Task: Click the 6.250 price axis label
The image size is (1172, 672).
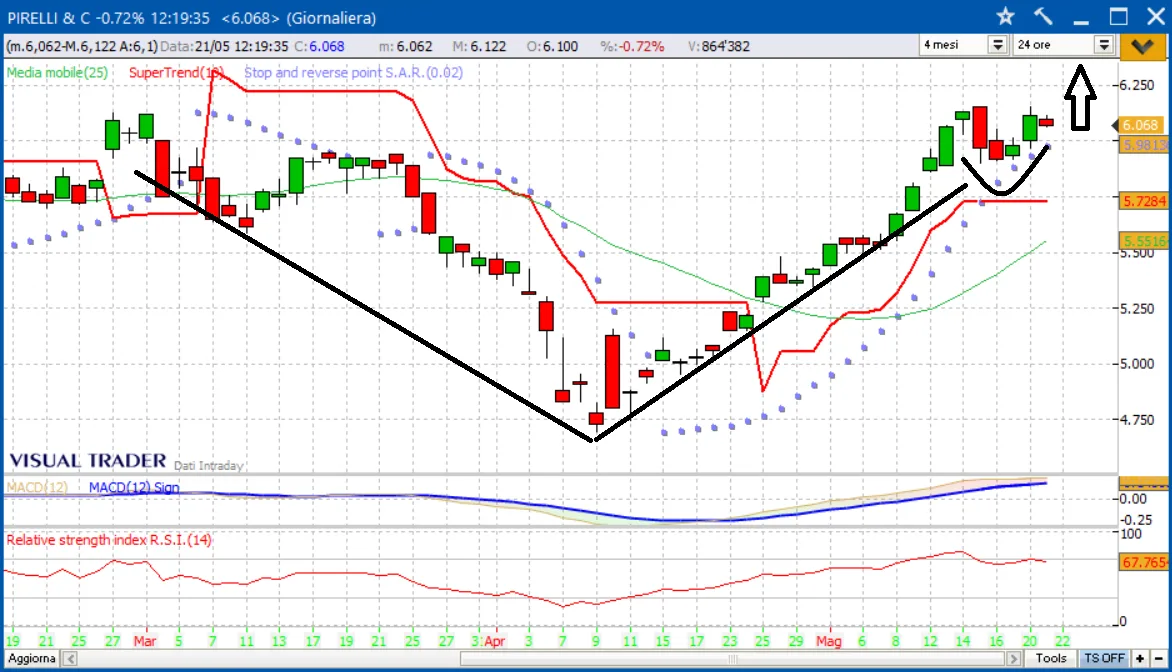Action: (1137, 85)
